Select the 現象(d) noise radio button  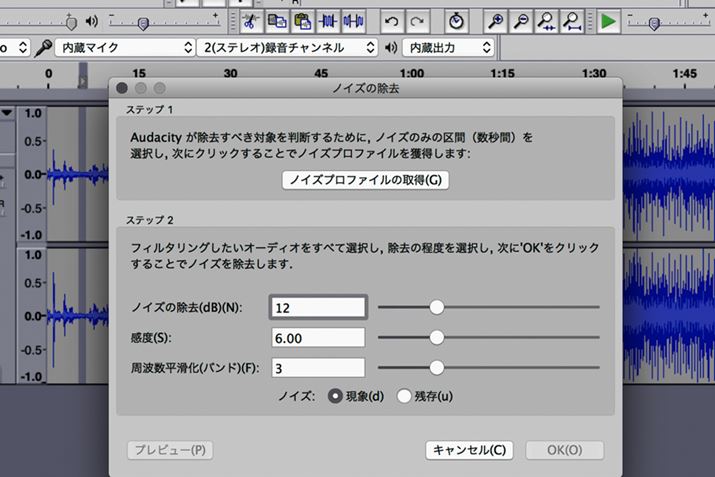coord(336,396)
